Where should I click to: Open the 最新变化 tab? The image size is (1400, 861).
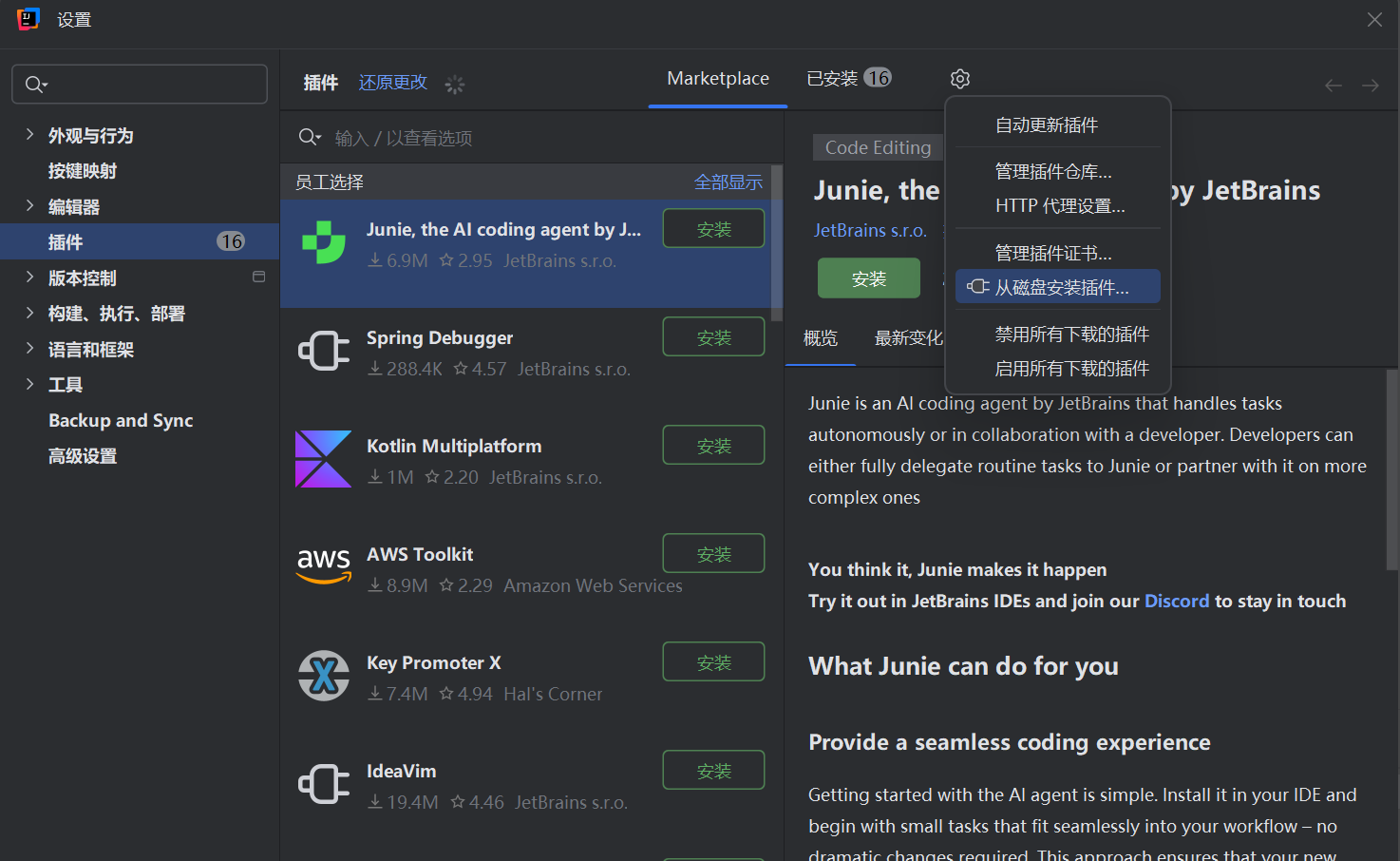coord(908,338)
